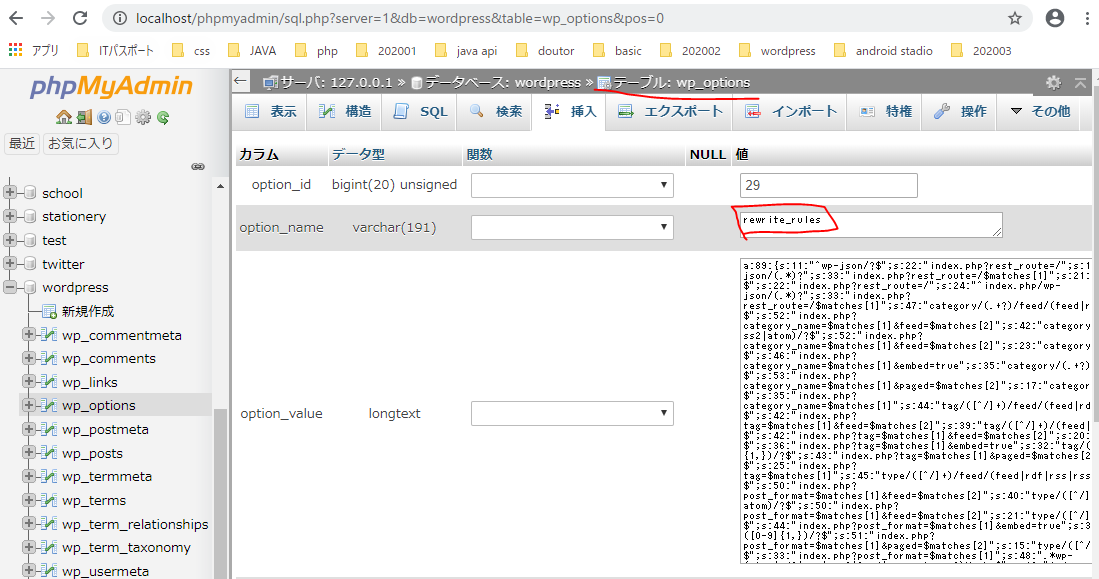Collapse the wordpress database node
Screen dimensions: 1099x579
[x=10, y=287]
